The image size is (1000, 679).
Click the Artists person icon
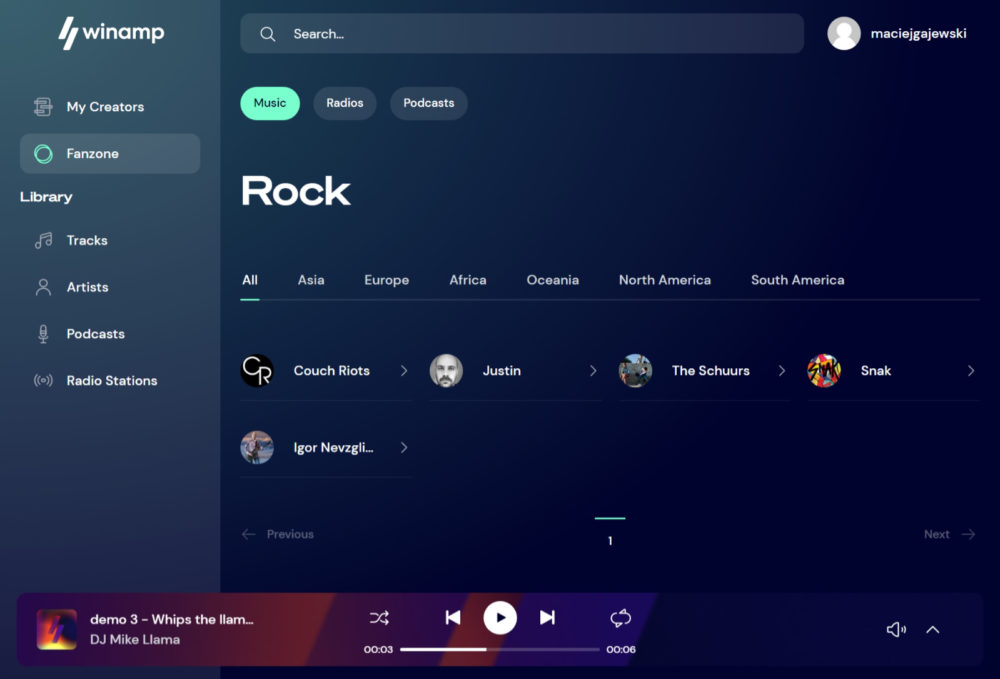click(43, 287)
